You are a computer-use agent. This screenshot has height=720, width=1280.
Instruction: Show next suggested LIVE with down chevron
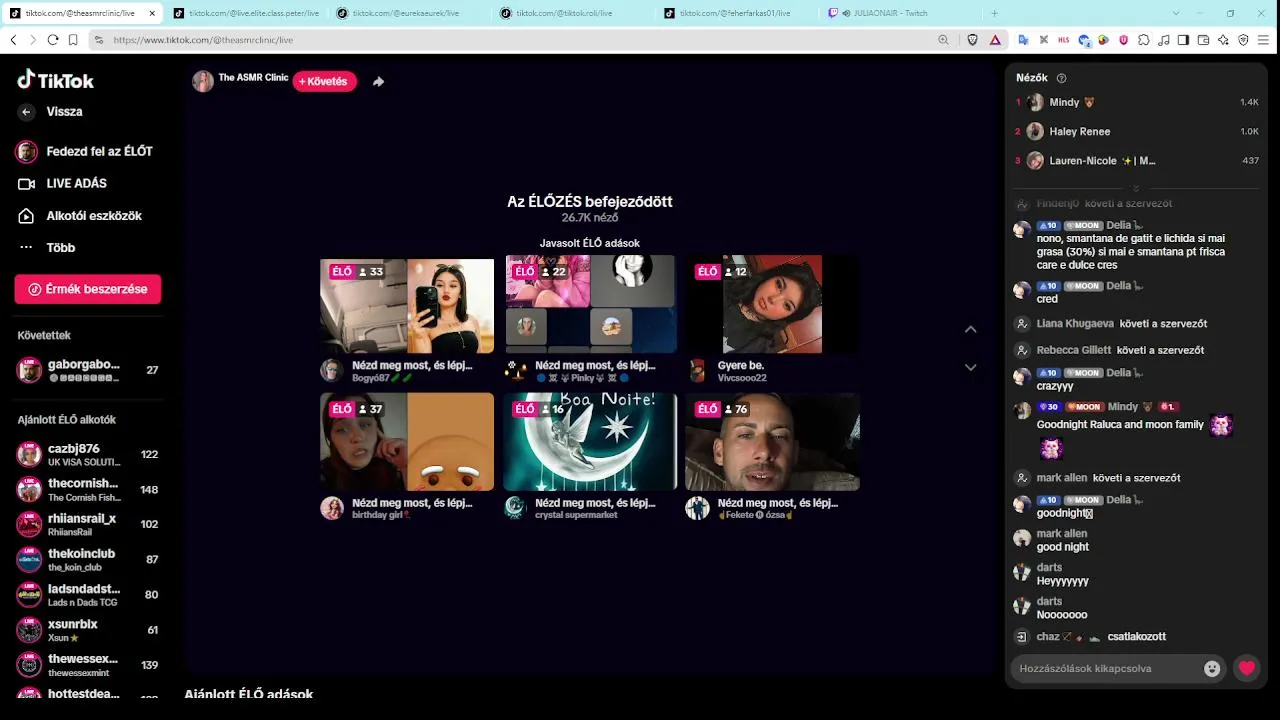point(970,367)
